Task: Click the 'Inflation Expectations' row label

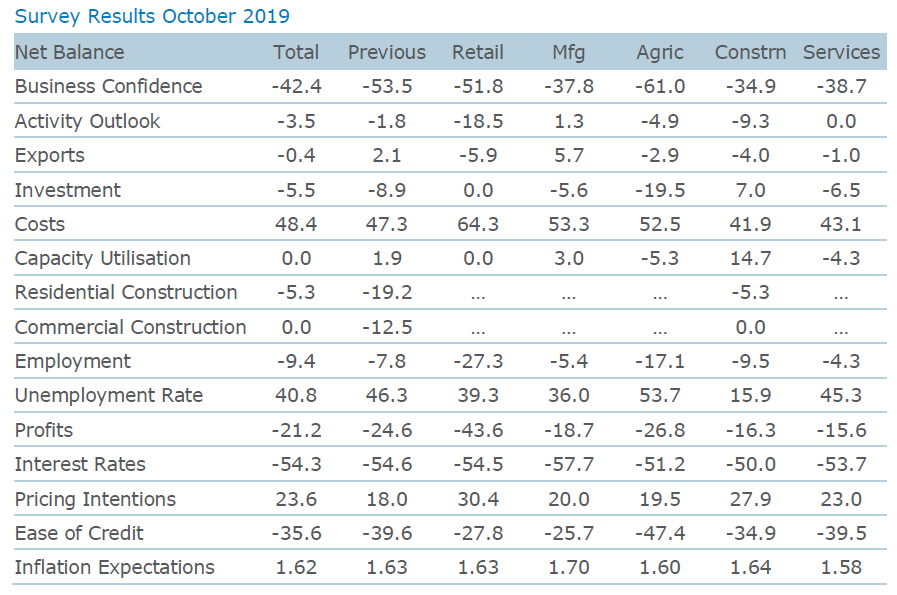Action: tap(115, 567)
